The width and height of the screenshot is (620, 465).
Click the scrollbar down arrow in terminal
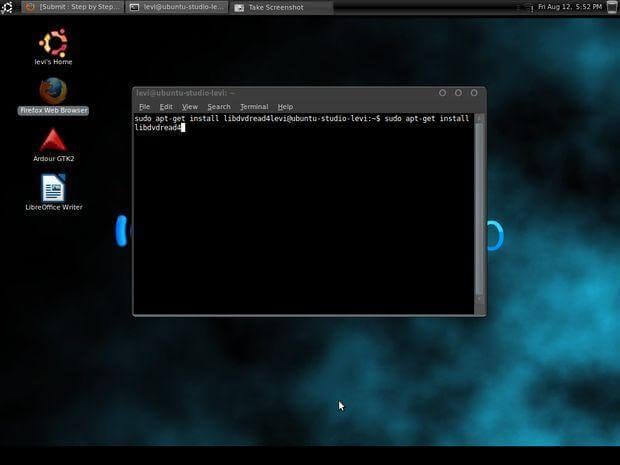pos(479,299)
